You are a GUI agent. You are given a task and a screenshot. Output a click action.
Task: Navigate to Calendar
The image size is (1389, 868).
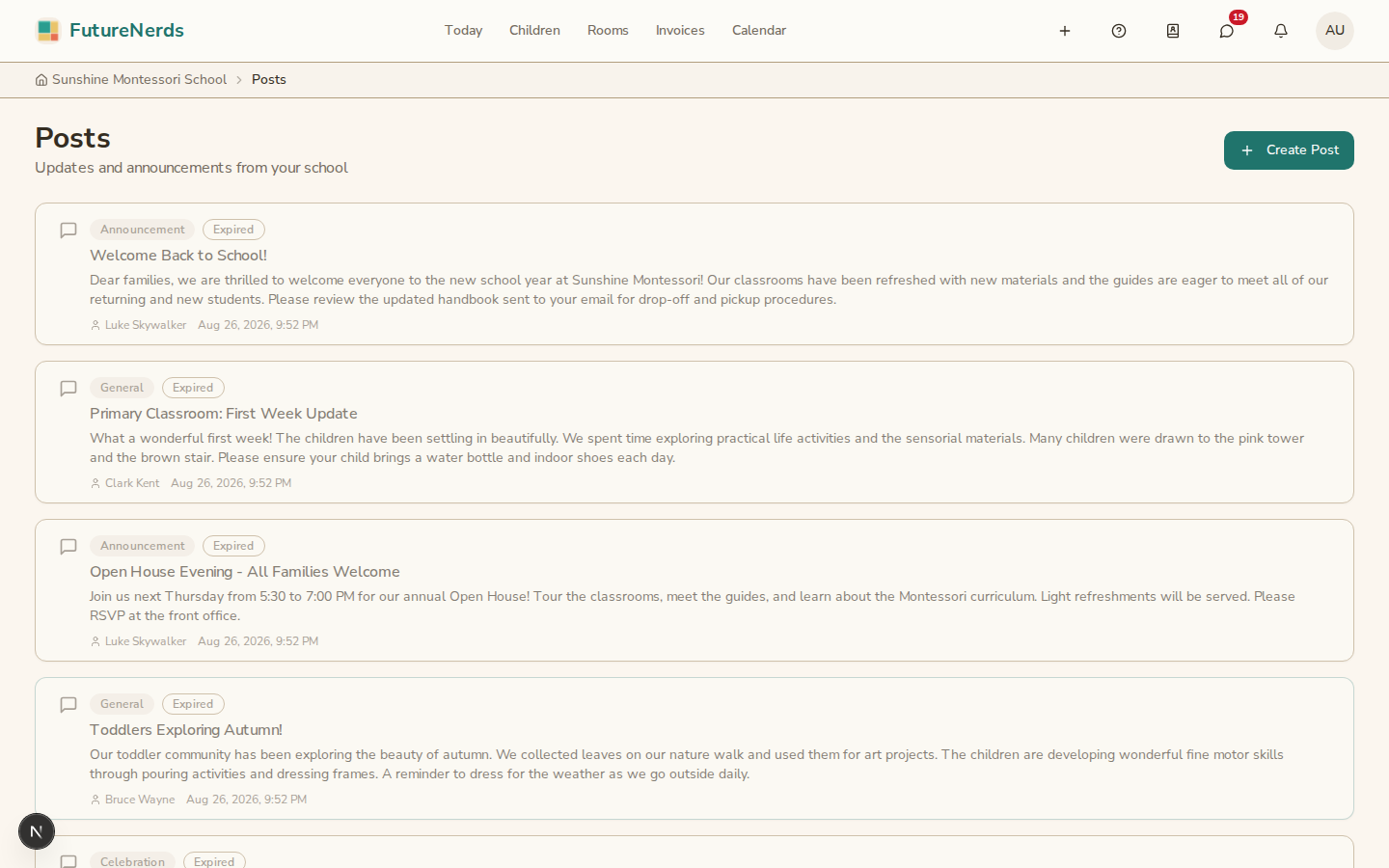759,31
